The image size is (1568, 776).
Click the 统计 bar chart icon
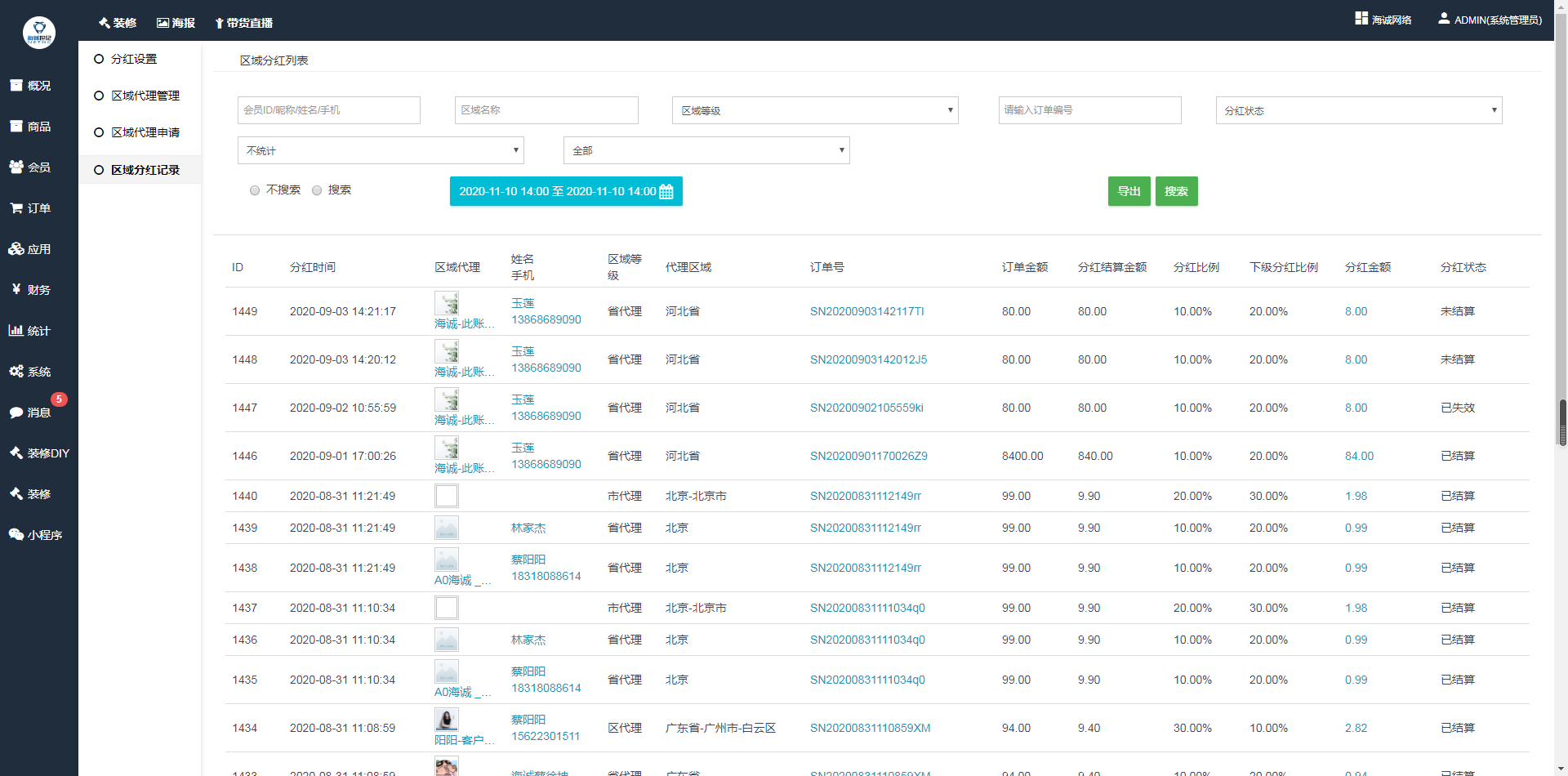tap(16, 331)
